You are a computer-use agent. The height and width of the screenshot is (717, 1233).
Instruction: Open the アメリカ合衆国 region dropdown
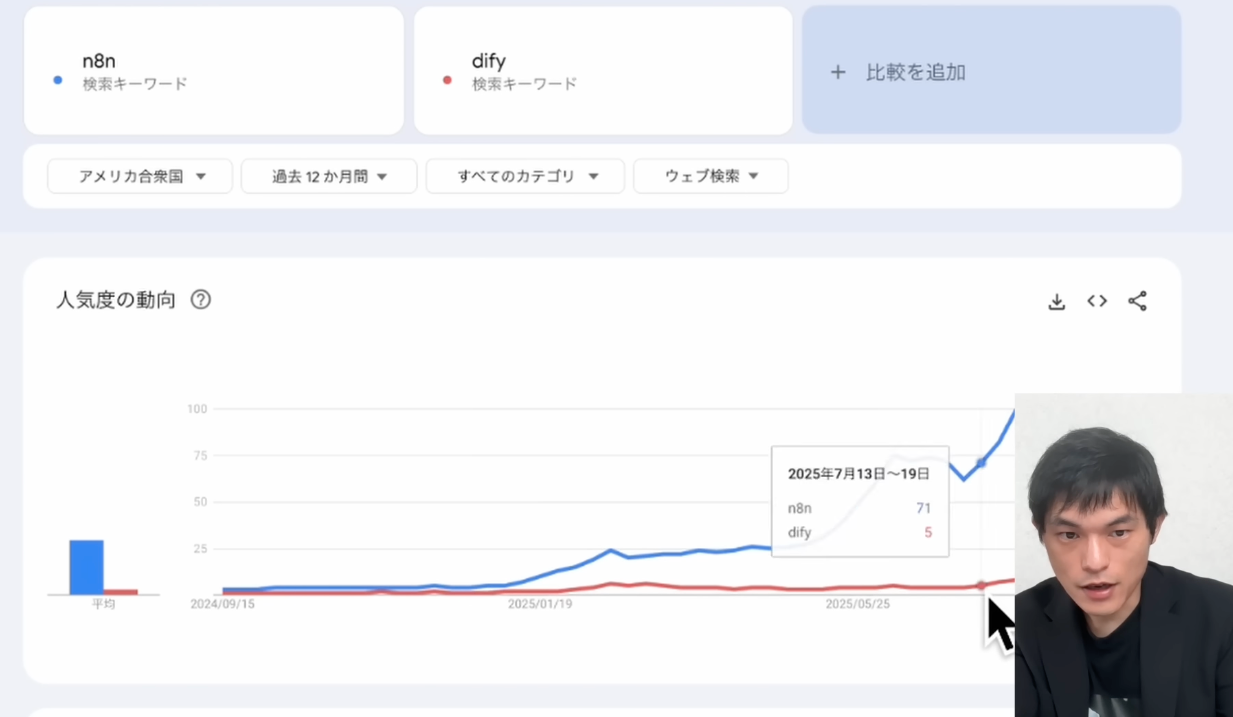140,176
